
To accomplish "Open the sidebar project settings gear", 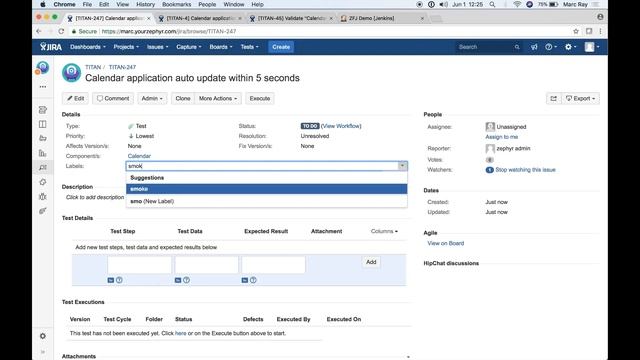I will tap(43, 336).
